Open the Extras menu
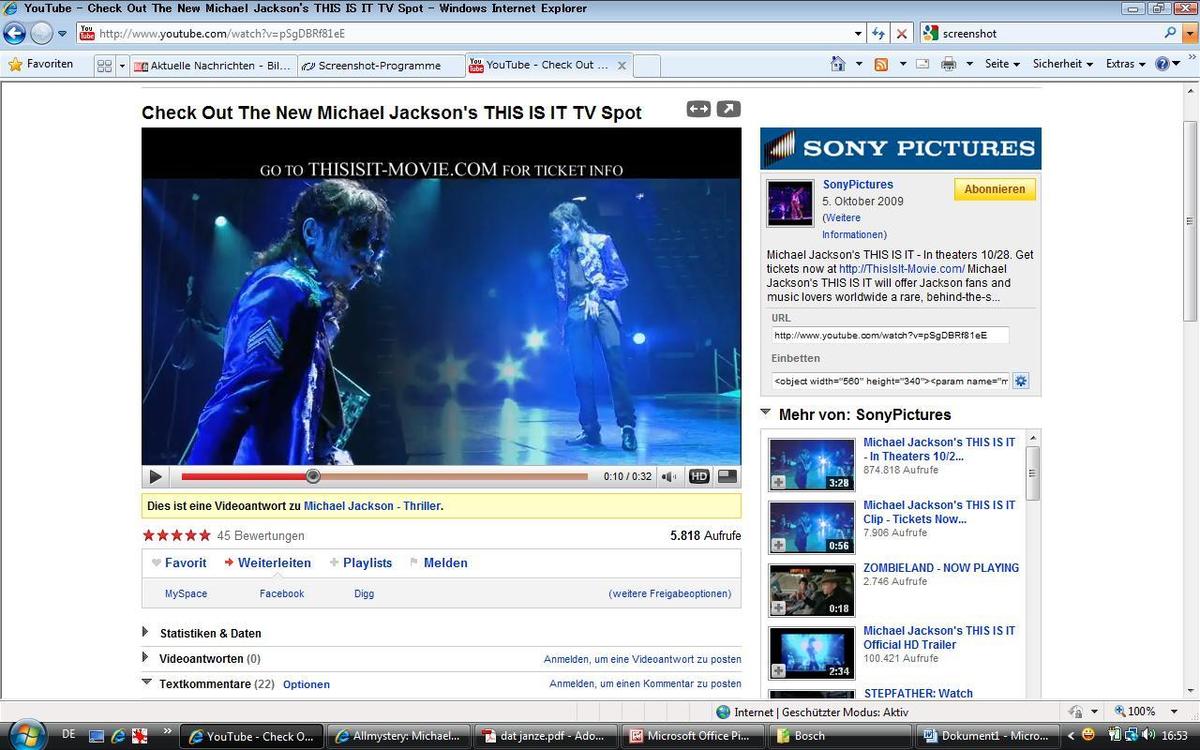Screen dimensions: 1200x750 [x=1126, y=64]
